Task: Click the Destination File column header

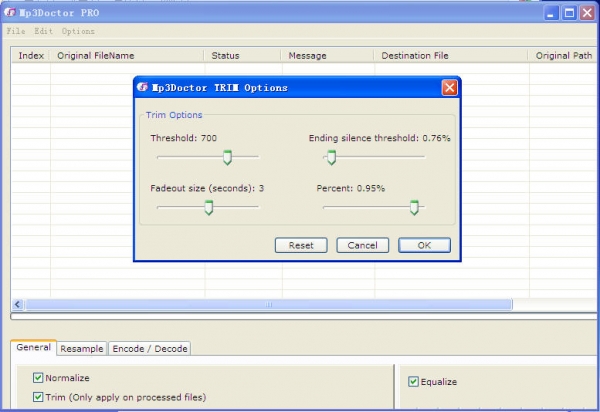Action: coord(451,55)
